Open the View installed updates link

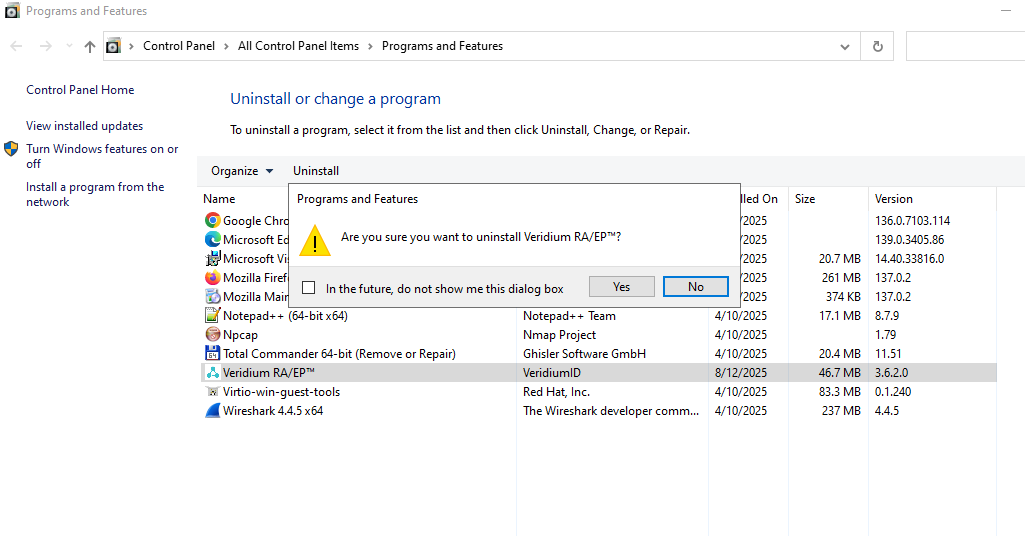coord(84,126)
